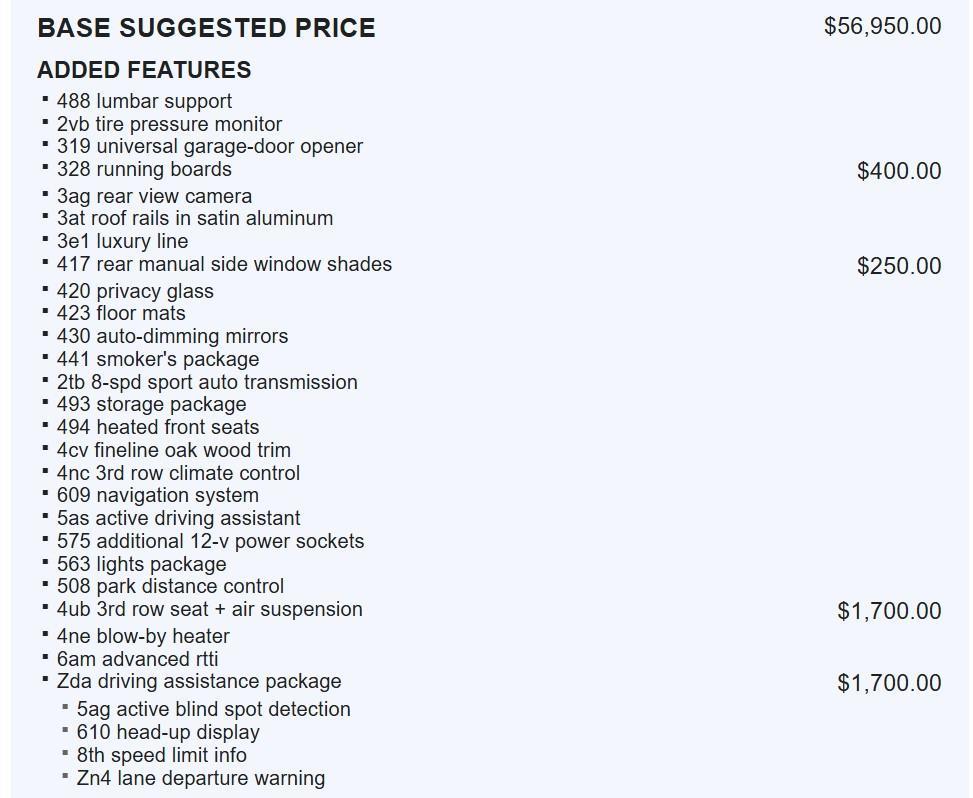Click the 508 park distance control item
This screenshot has width=973, height=798.
point(170,586)
